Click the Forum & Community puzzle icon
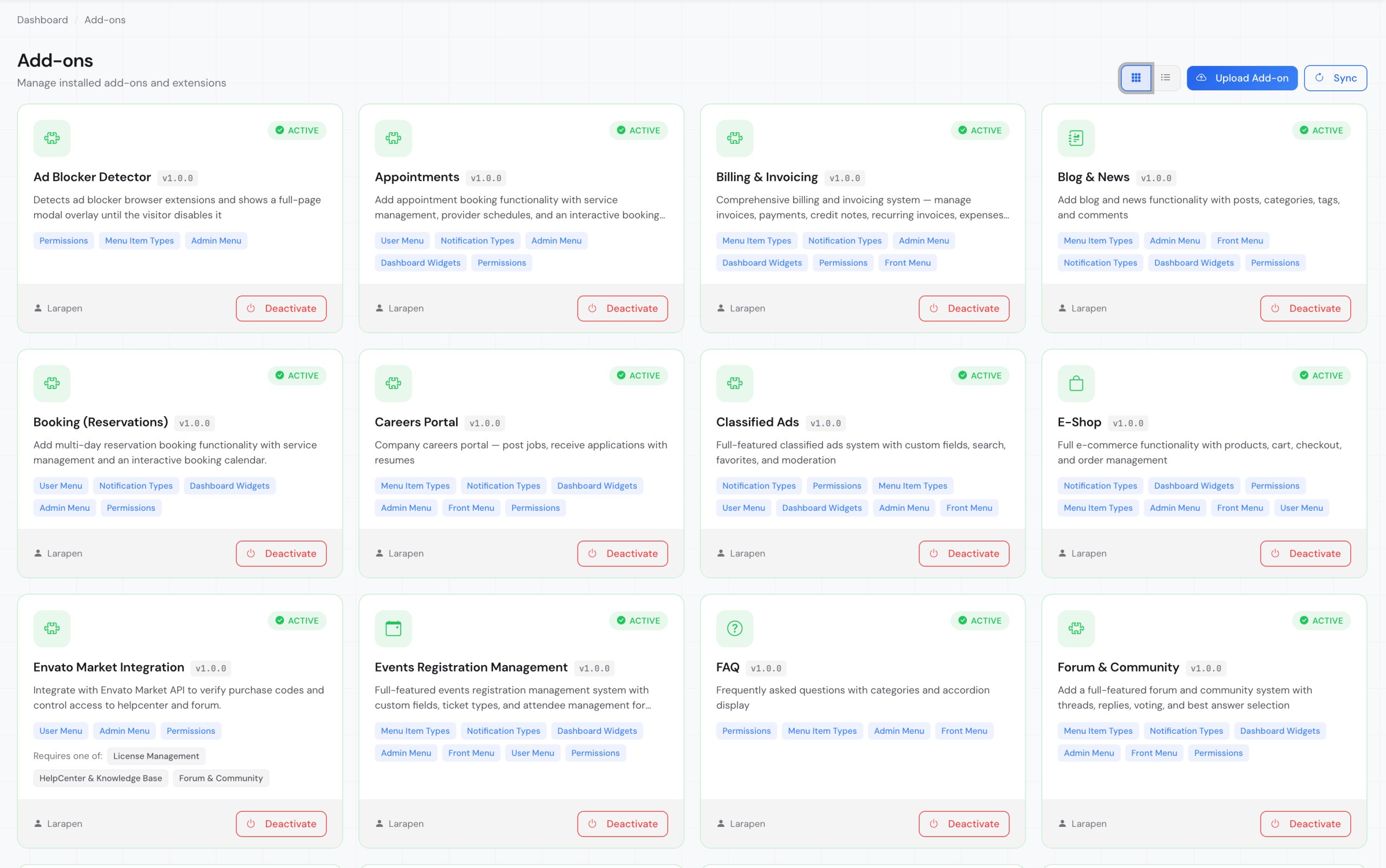1386x868 pixels. coord(1076,628)
